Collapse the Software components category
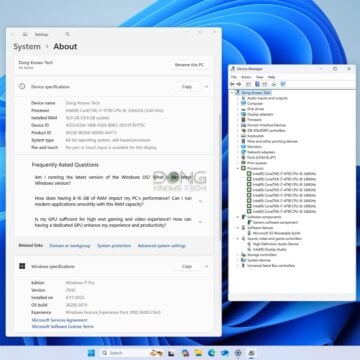The image size is (360, 360). click(238, 217)
